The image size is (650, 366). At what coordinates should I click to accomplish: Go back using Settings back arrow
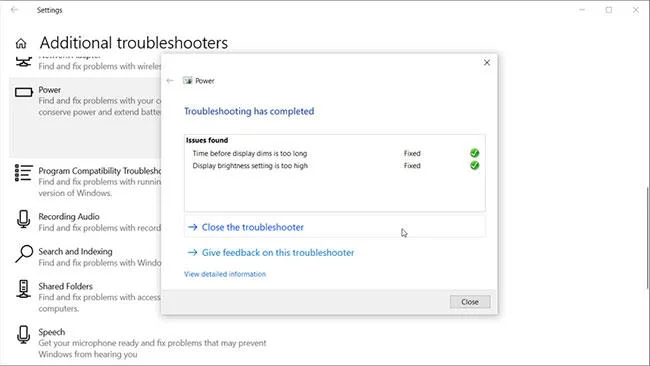tap(15, 10)
